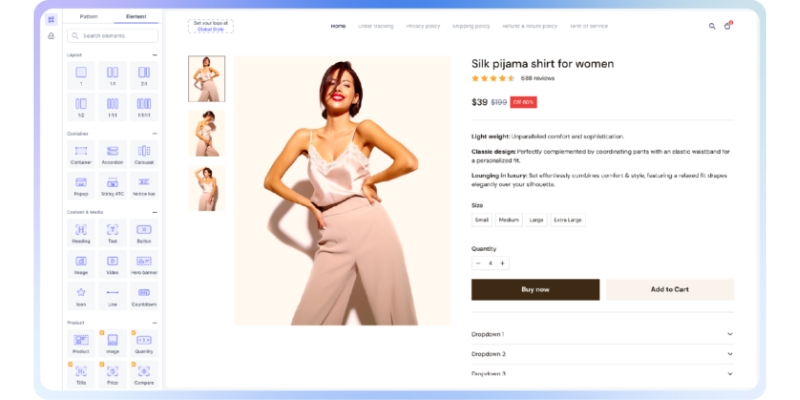This screenshot has width=800, height=400.
Task: Click the Add to Cart button
Action: pyautogui.click(x=670, y=289)
